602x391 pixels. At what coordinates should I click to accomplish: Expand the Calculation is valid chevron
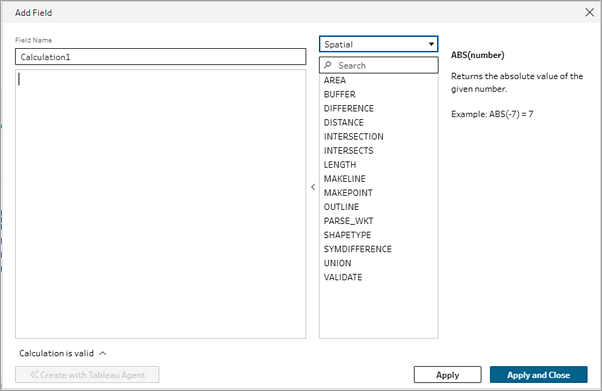pyautogui.click(x=103, y=353)
